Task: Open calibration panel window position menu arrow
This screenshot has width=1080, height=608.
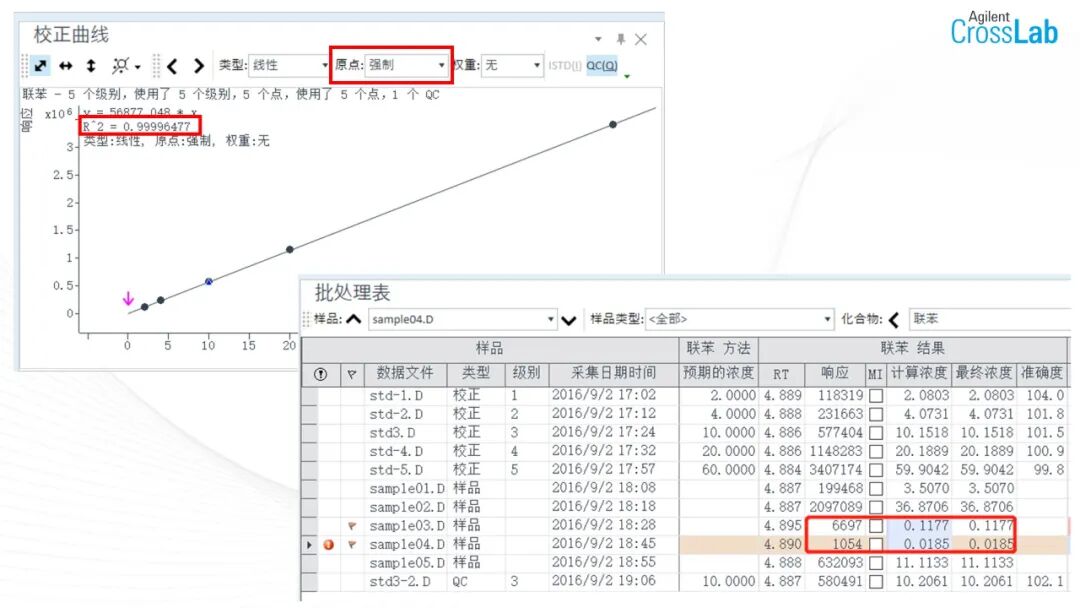Action: pos(598,39)
